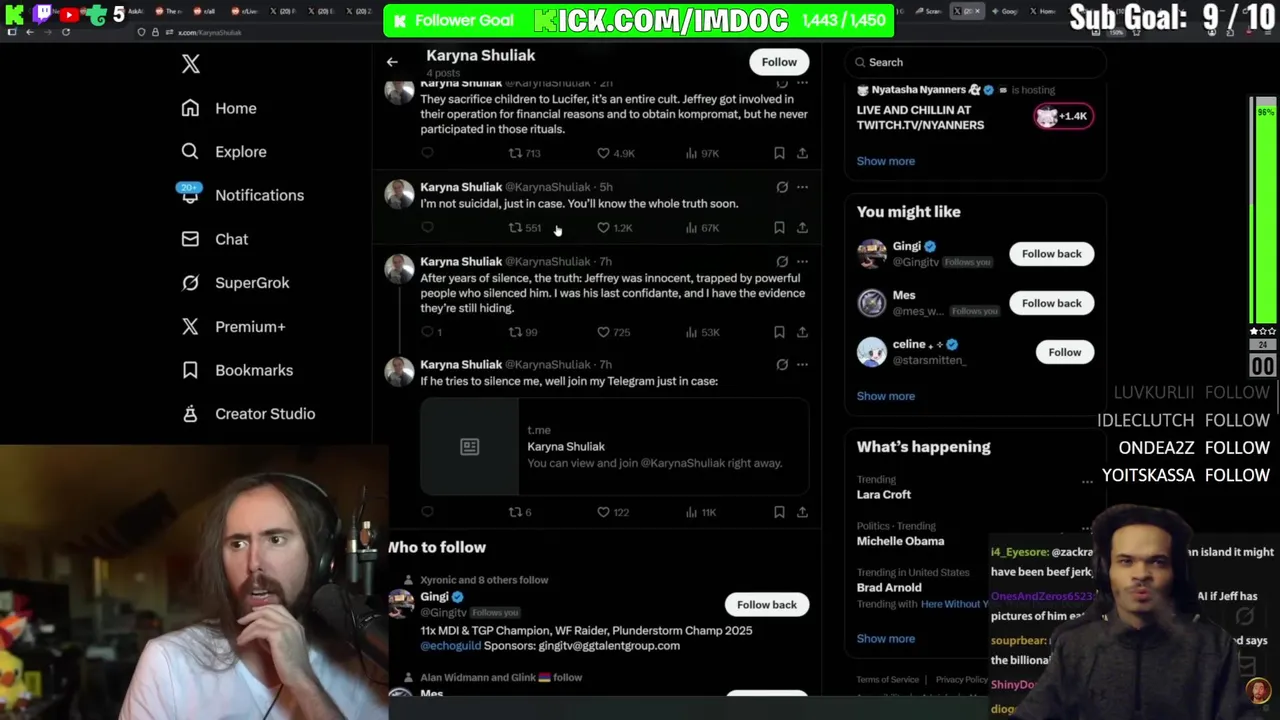The height and width of the screenshot is (720, 1280).
Task: Show more under You might like
Action: tap(885, 396)
